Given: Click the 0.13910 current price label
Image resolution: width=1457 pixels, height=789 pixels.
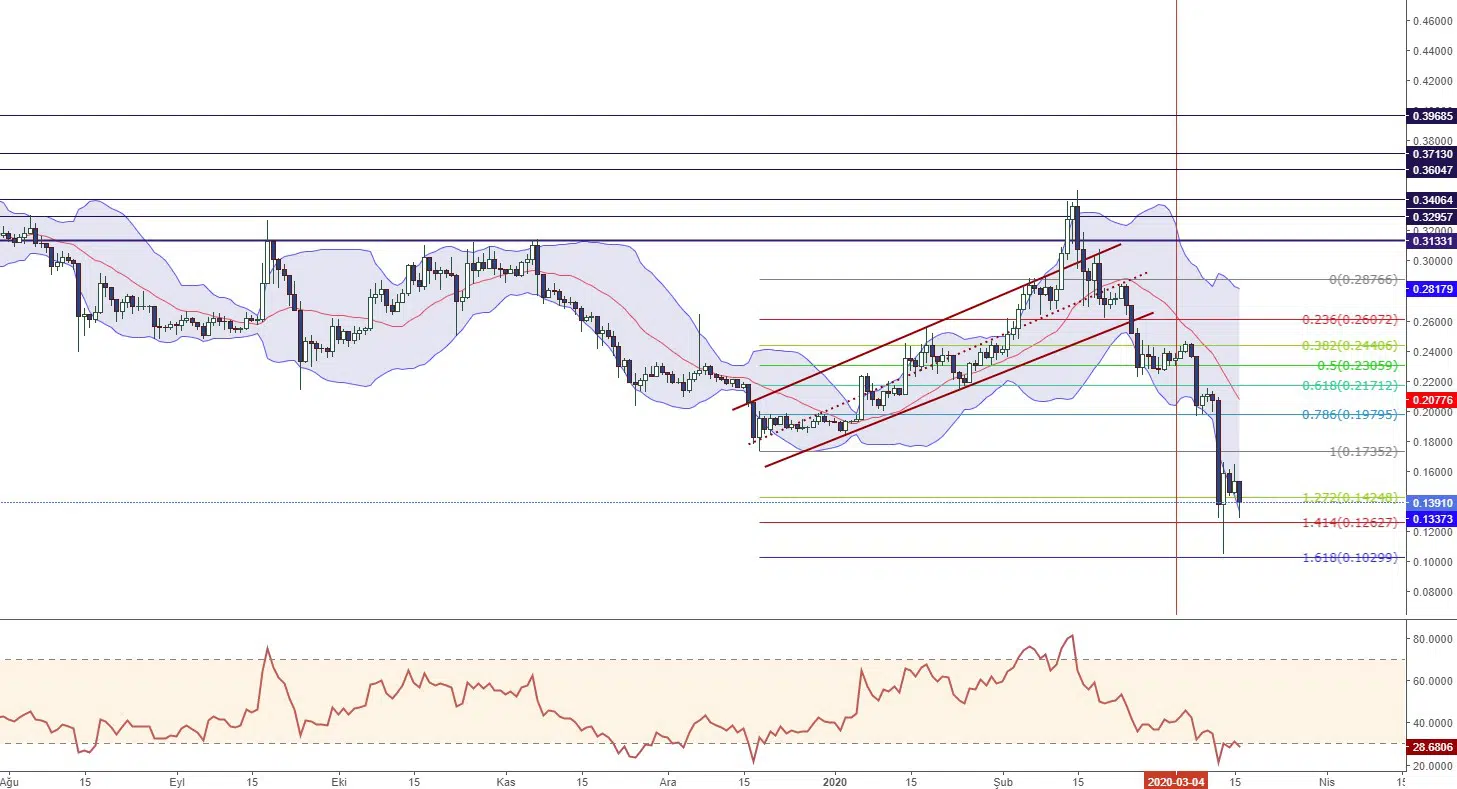Looking at the screenshot, I should (1430, 502).
